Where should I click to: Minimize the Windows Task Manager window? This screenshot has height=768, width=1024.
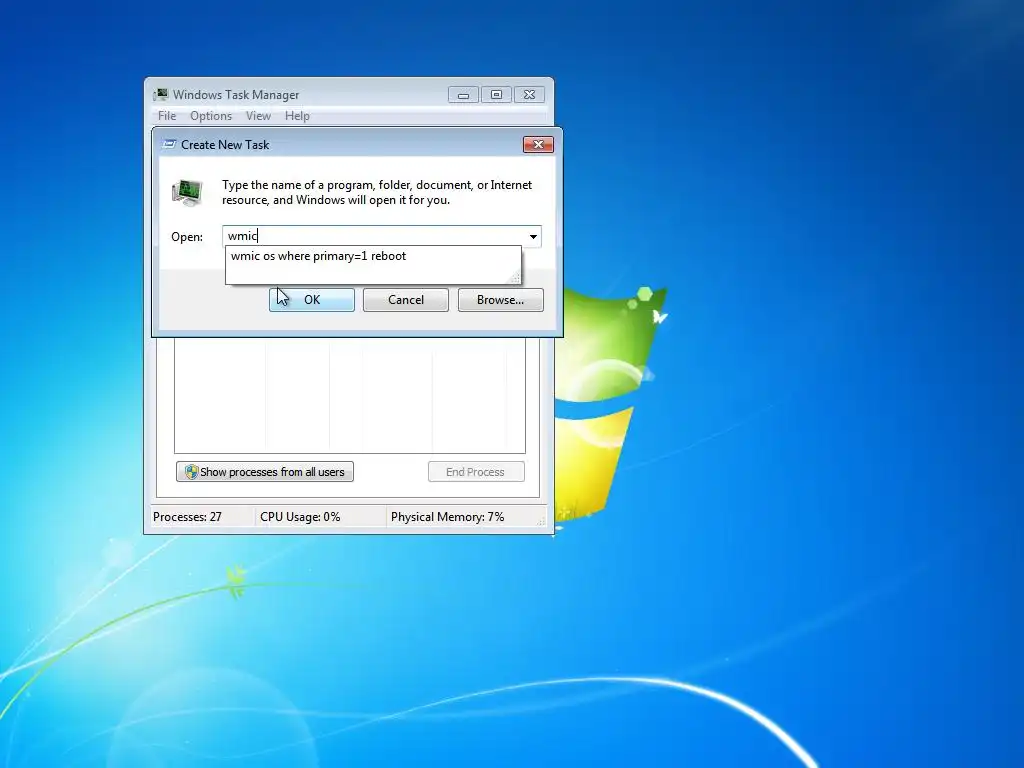tap(463, 95)
